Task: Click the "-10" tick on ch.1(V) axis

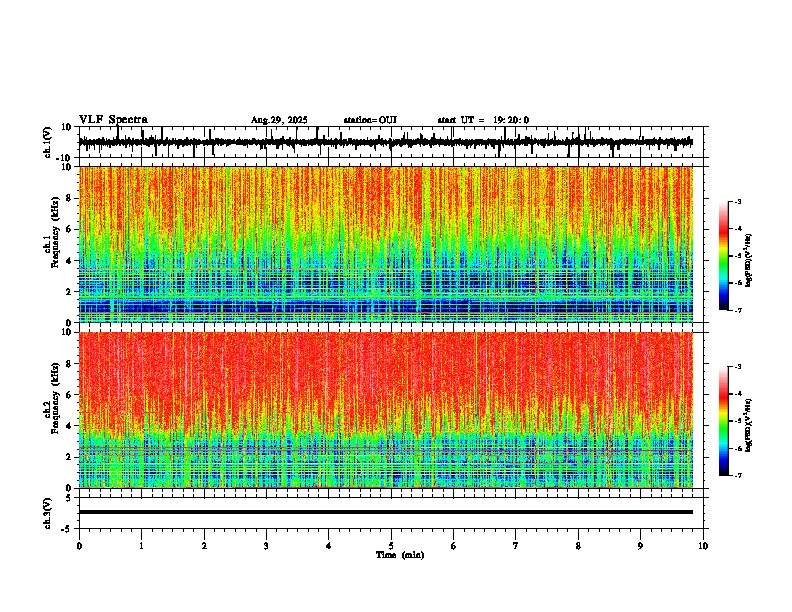Action: [65, 158]
